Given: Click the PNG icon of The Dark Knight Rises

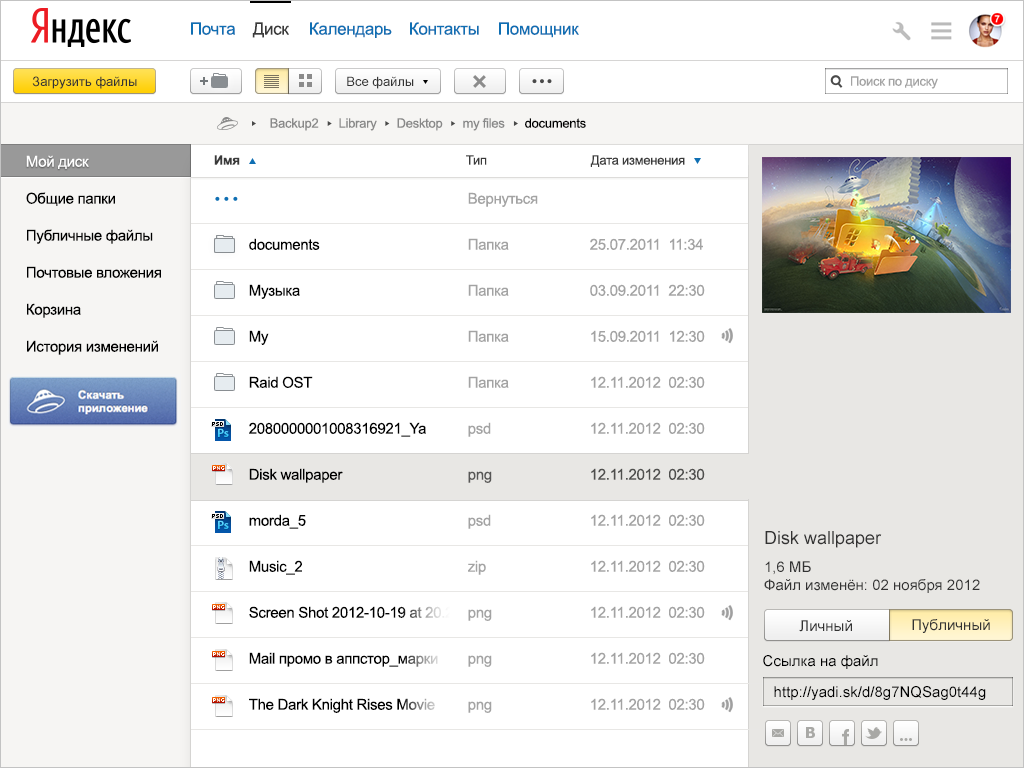Looking at the screenshot, I should [x=222, y=705].
